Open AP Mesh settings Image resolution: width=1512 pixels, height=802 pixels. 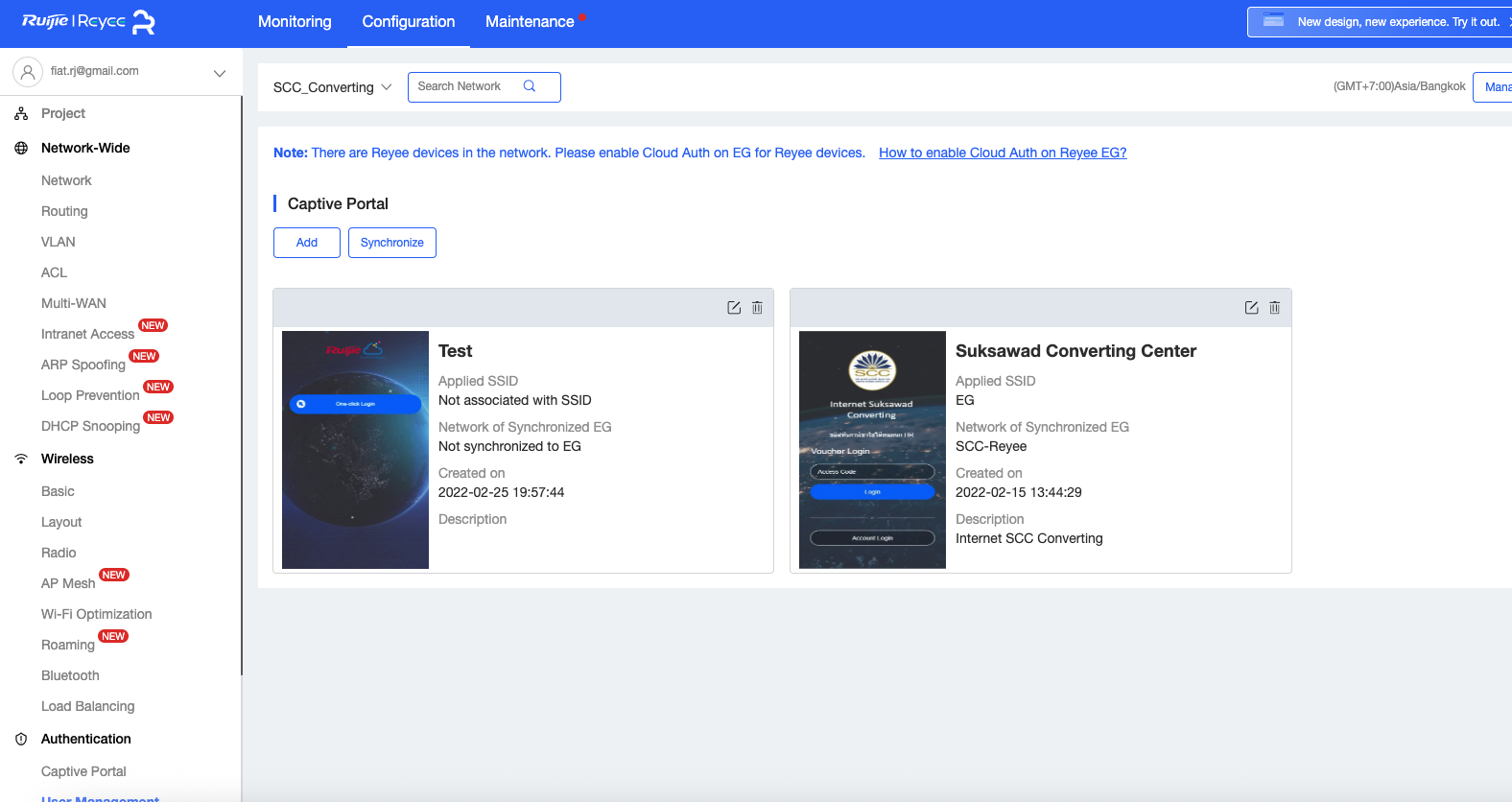tap(68, 583)
